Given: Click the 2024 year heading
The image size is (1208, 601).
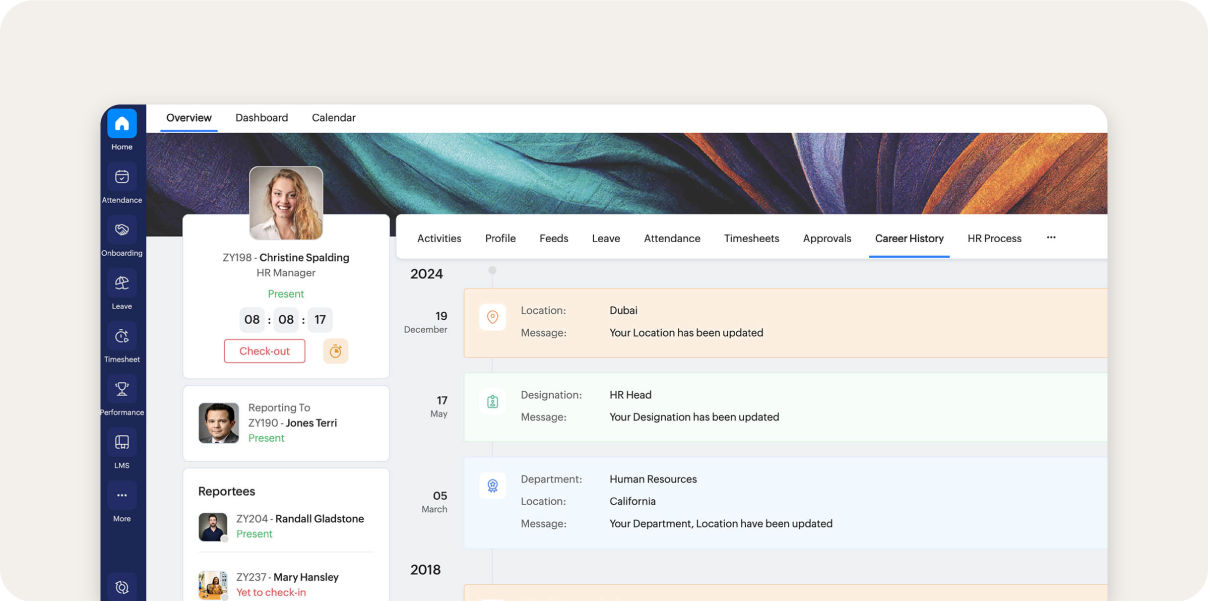Looking at the screenshot, I should click(427, 274).
